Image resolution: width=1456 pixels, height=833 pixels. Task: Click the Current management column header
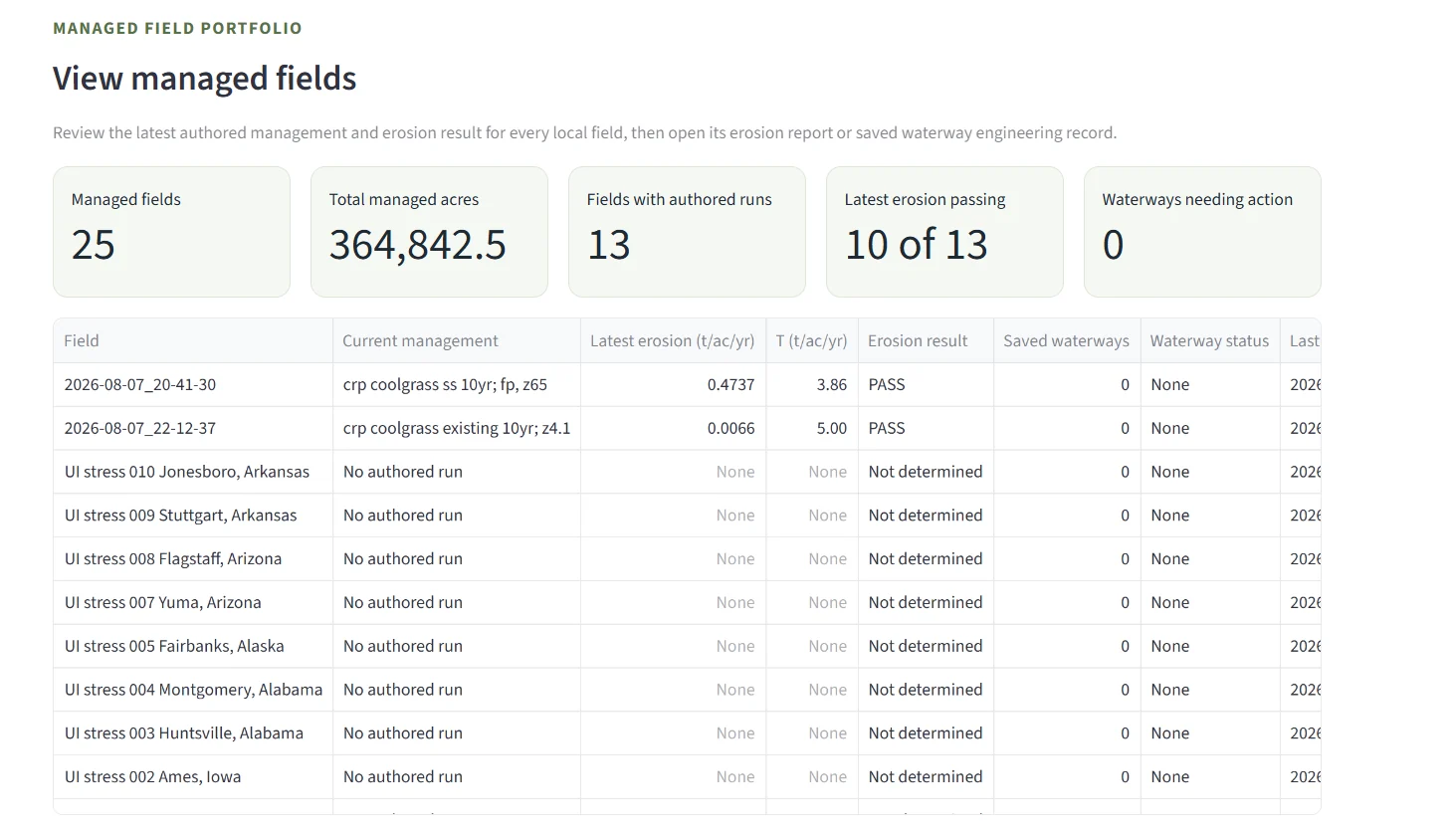457,340
